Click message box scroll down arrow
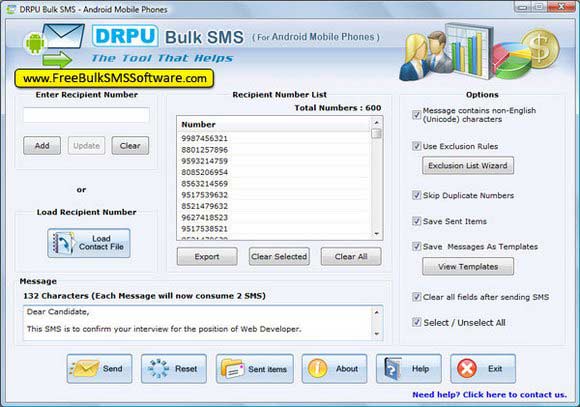Viewport: 580px width, 407px height. [x=377, y=334]
